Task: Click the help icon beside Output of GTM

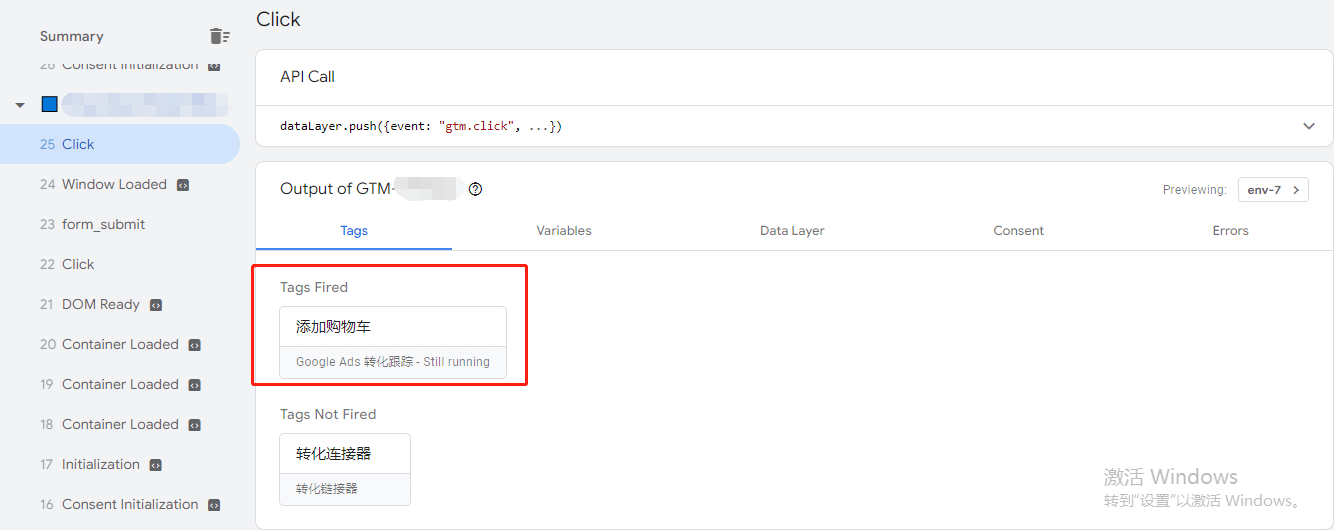Action: click(475, 189)
